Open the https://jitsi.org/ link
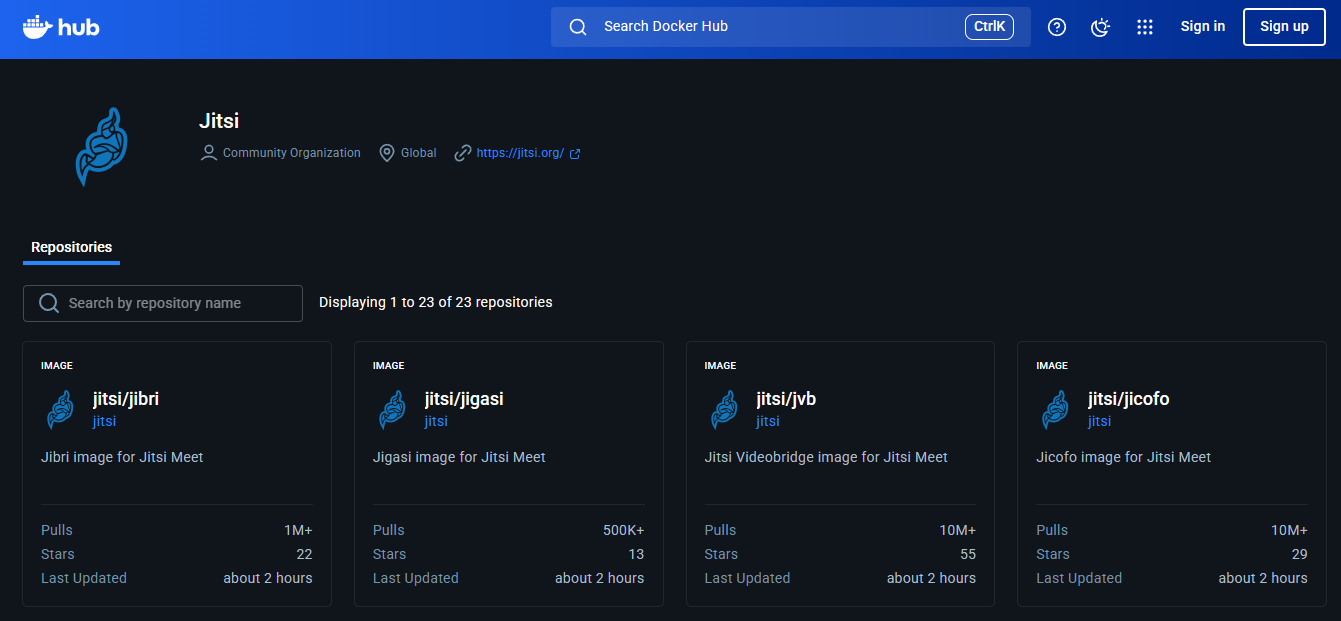The width and height of the screenshot is (1341, 621). pyautogui.click(x=520, y=153)
